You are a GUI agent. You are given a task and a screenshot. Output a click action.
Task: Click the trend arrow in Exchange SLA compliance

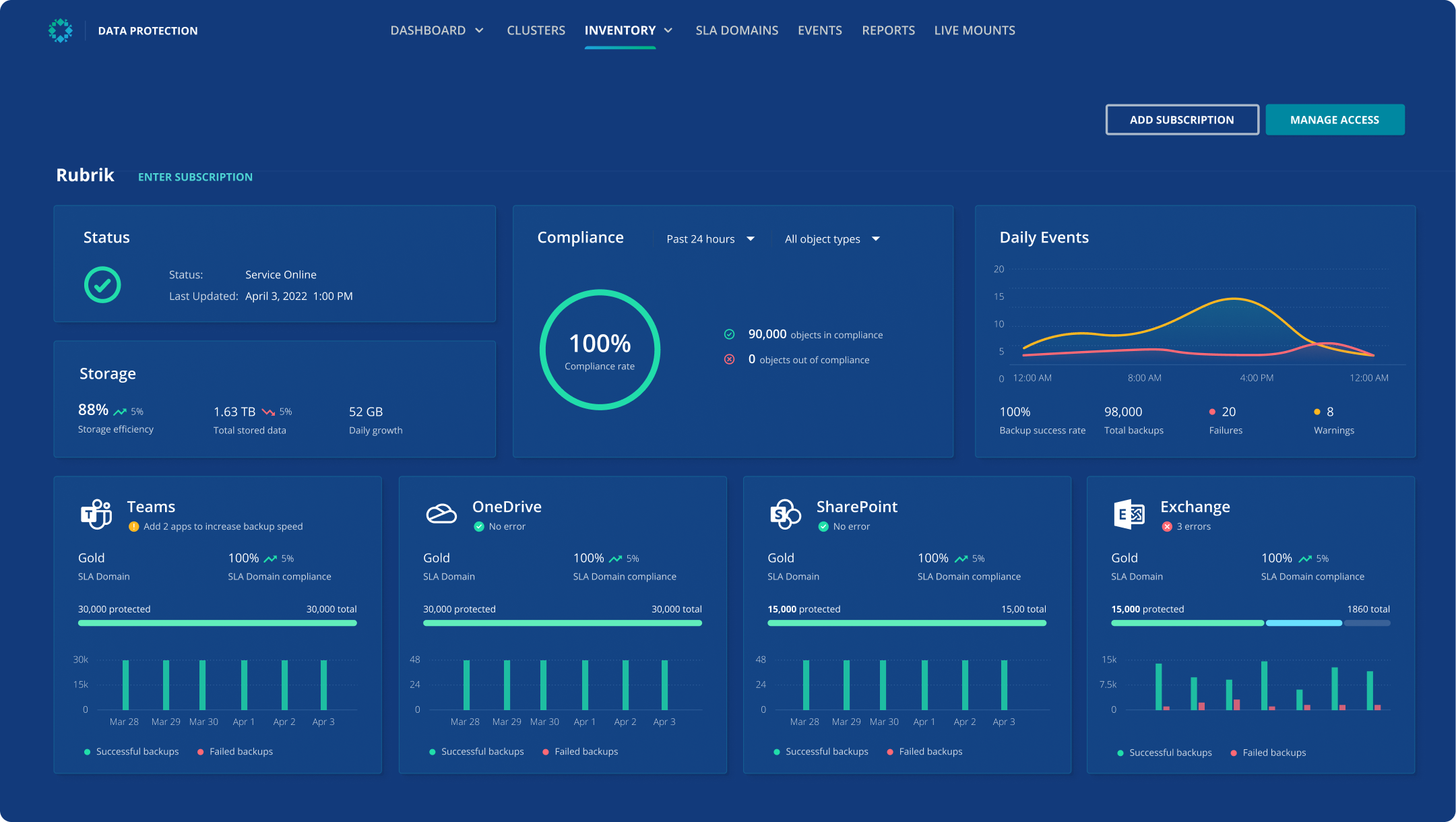[x=1305, y=559]
